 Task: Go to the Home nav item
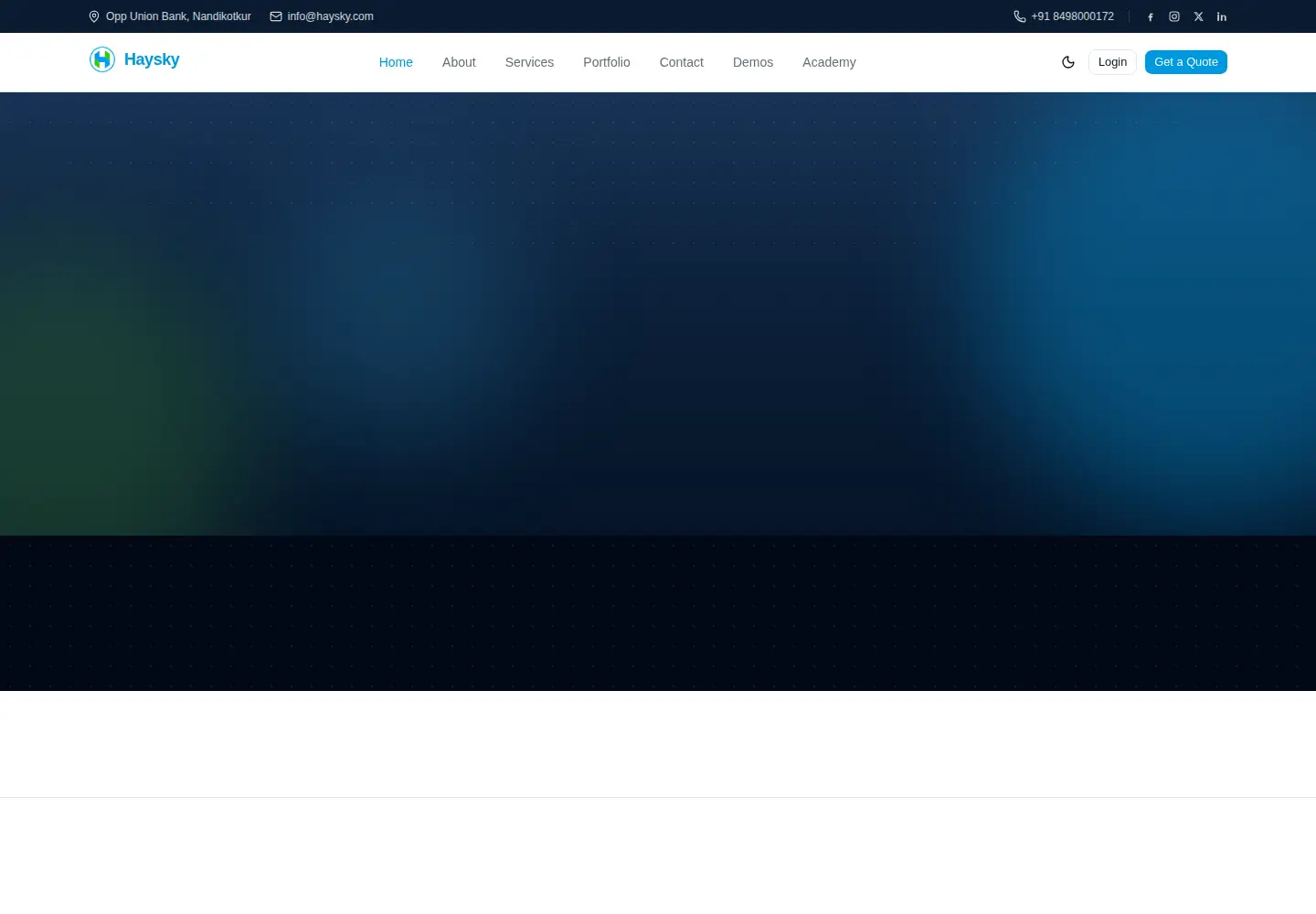tap(396, 62)
